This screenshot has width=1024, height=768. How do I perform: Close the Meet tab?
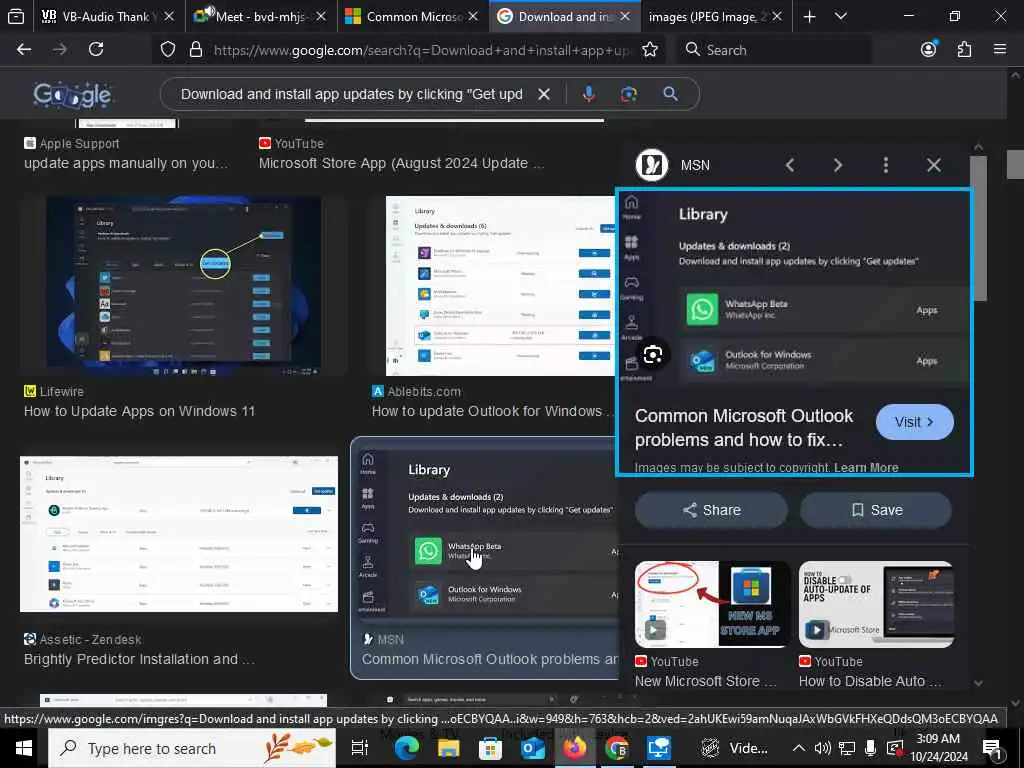[321, 17]
